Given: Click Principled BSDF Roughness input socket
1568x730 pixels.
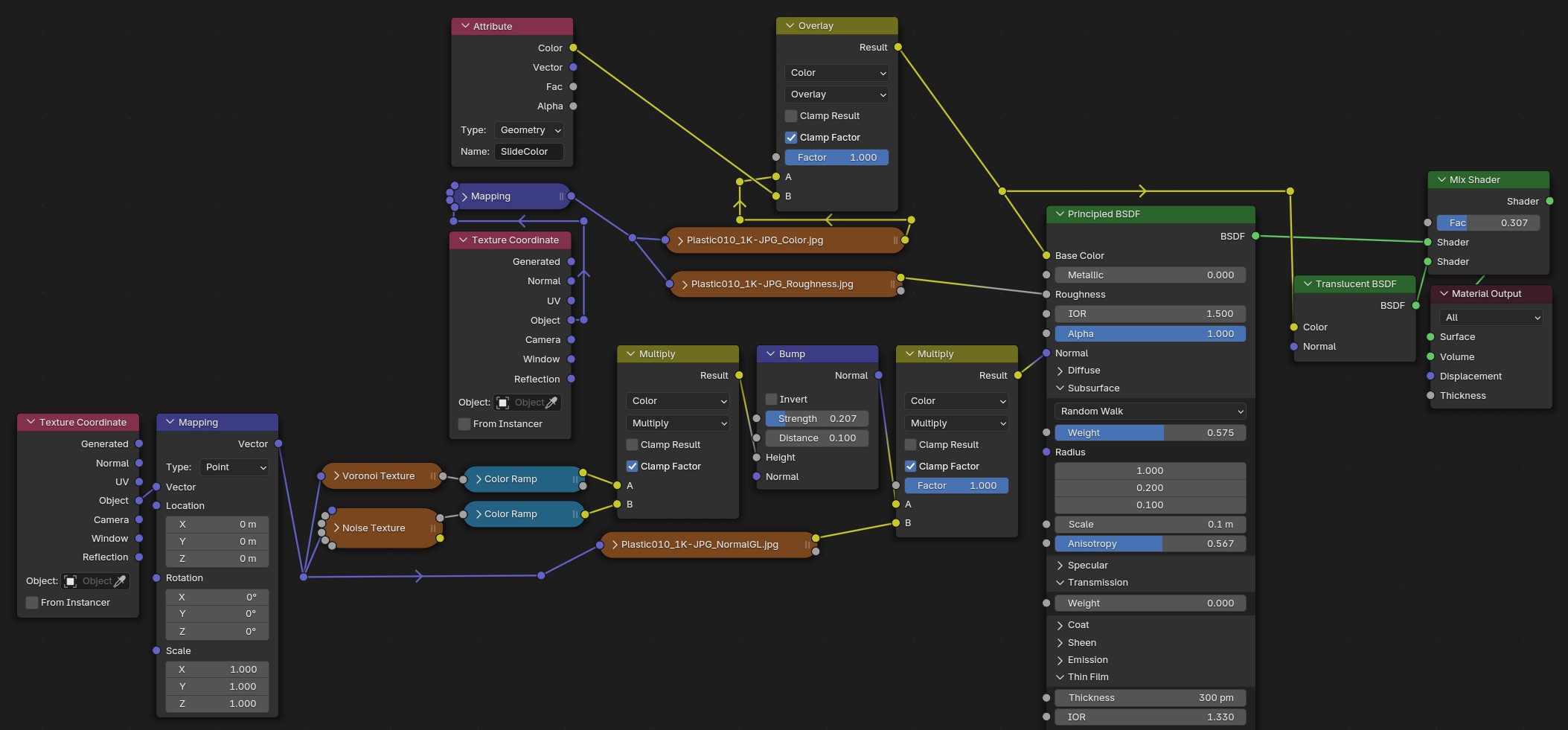Looking at the screenshot, I should 1046,294.
